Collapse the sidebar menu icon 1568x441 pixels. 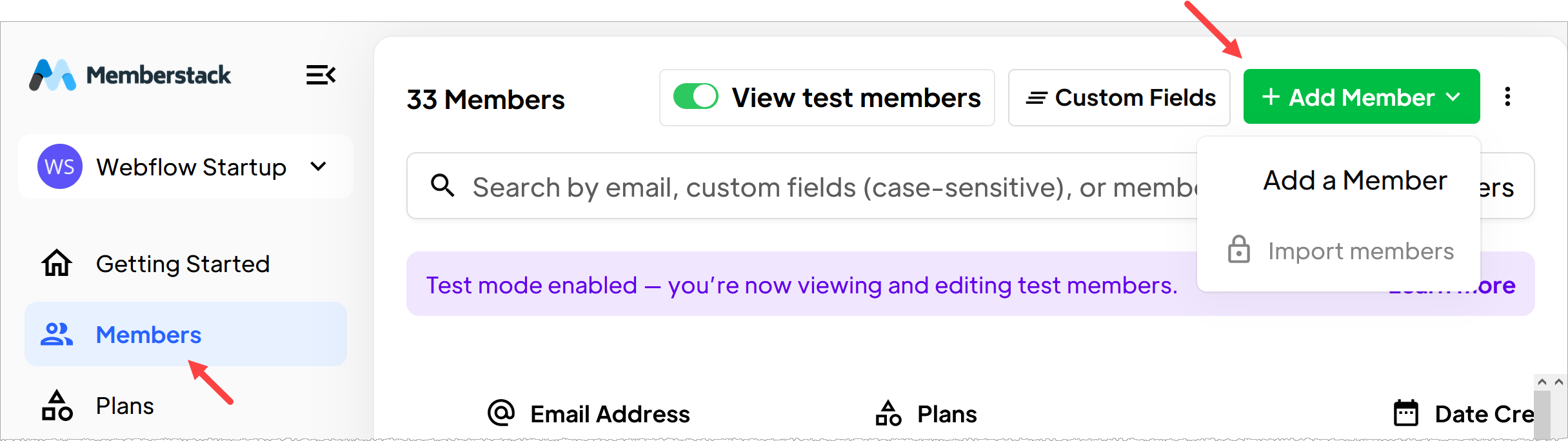click(321, 75)
